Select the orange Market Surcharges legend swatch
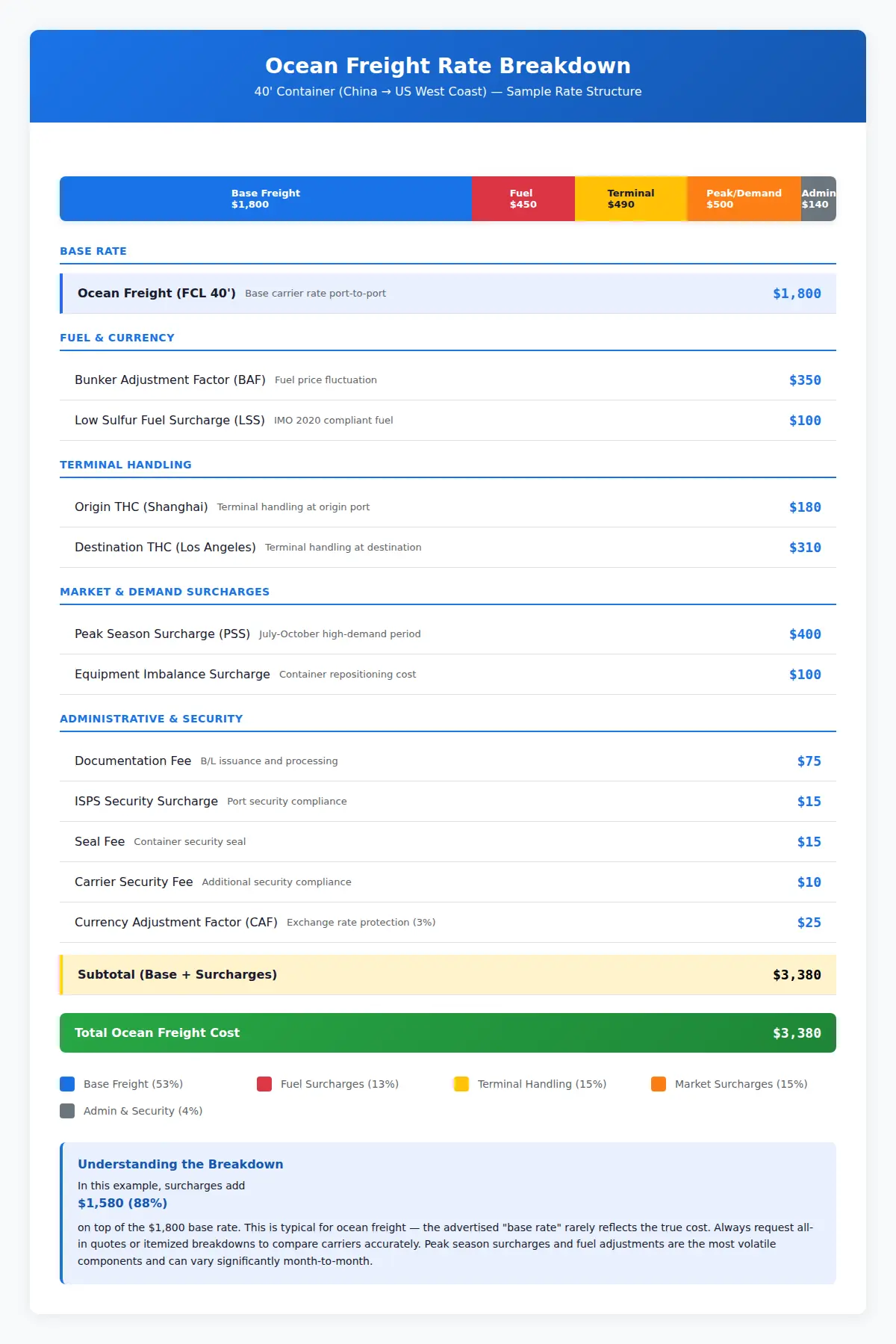896x1344 pixels. click(x=659, y=1084)
